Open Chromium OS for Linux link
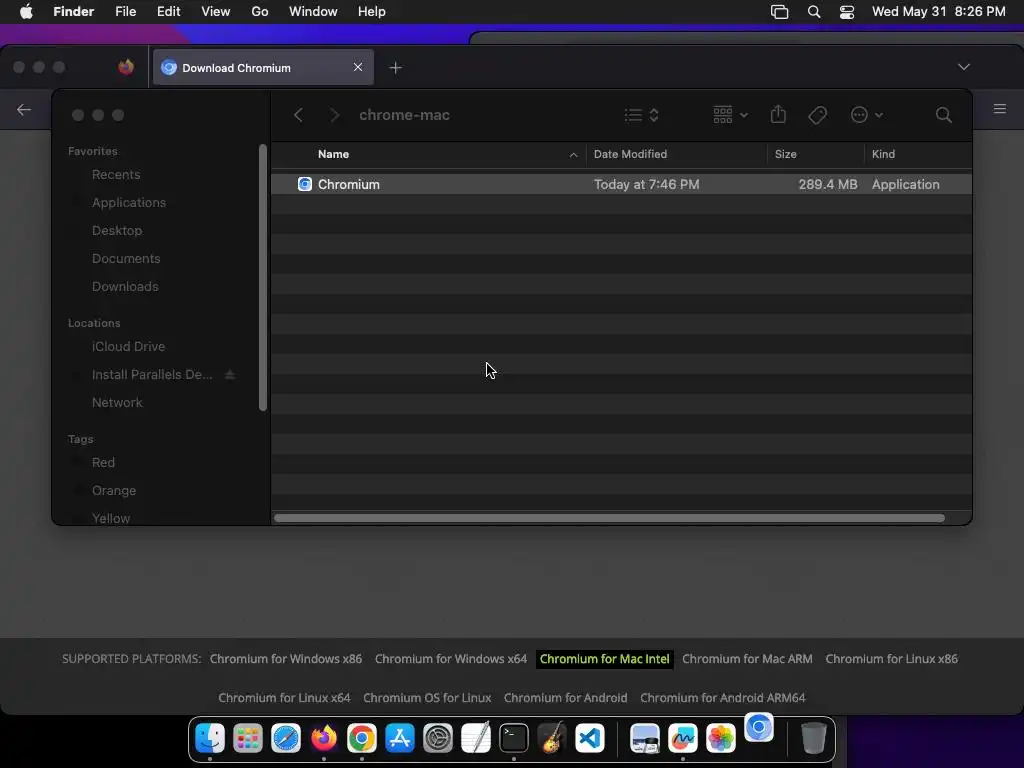The image size is (1024, 768). coord(427,697)
